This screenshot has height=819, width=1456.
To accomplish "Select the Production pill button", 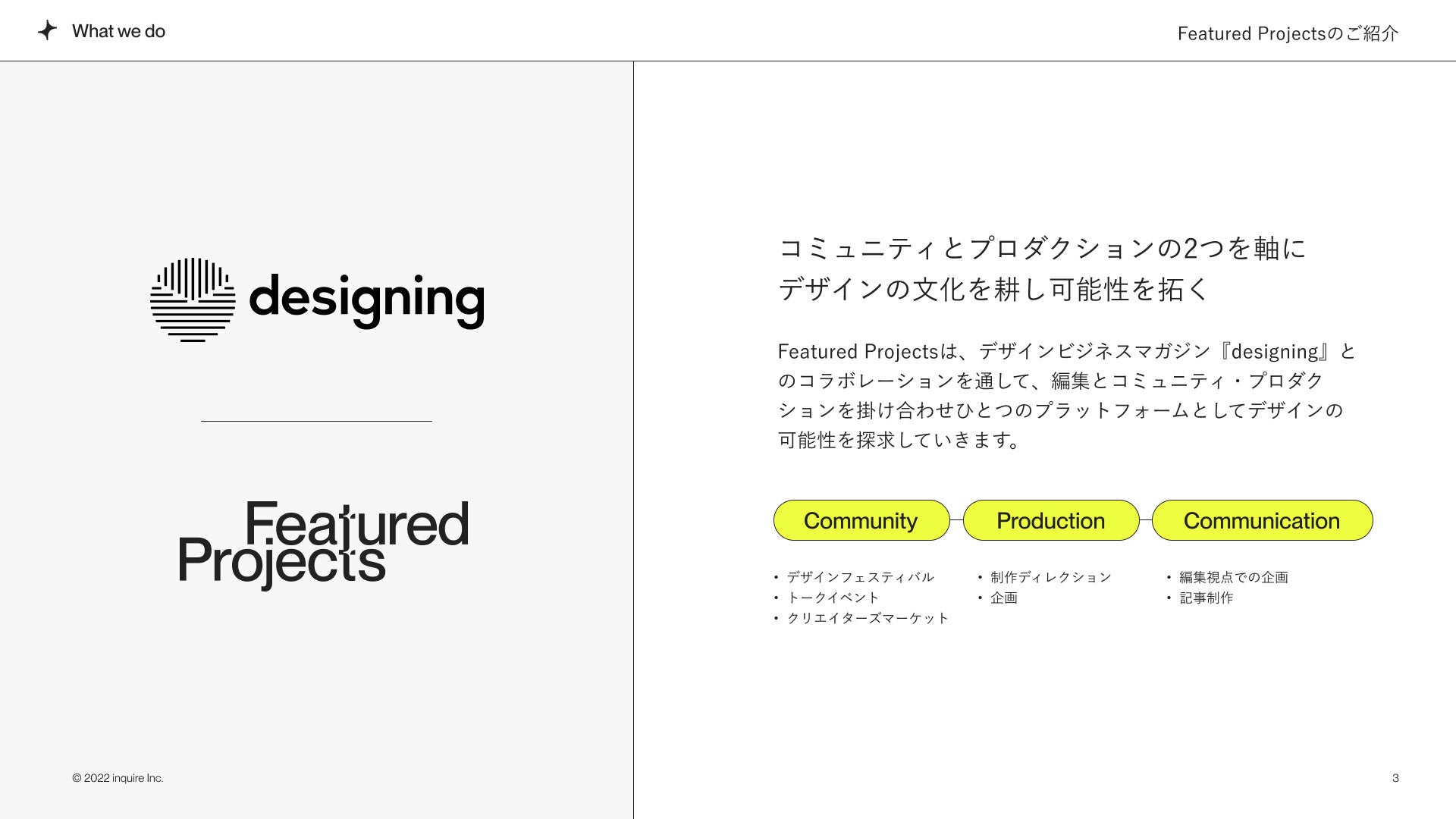I will pyautogui.click(x=1050, y=520).
